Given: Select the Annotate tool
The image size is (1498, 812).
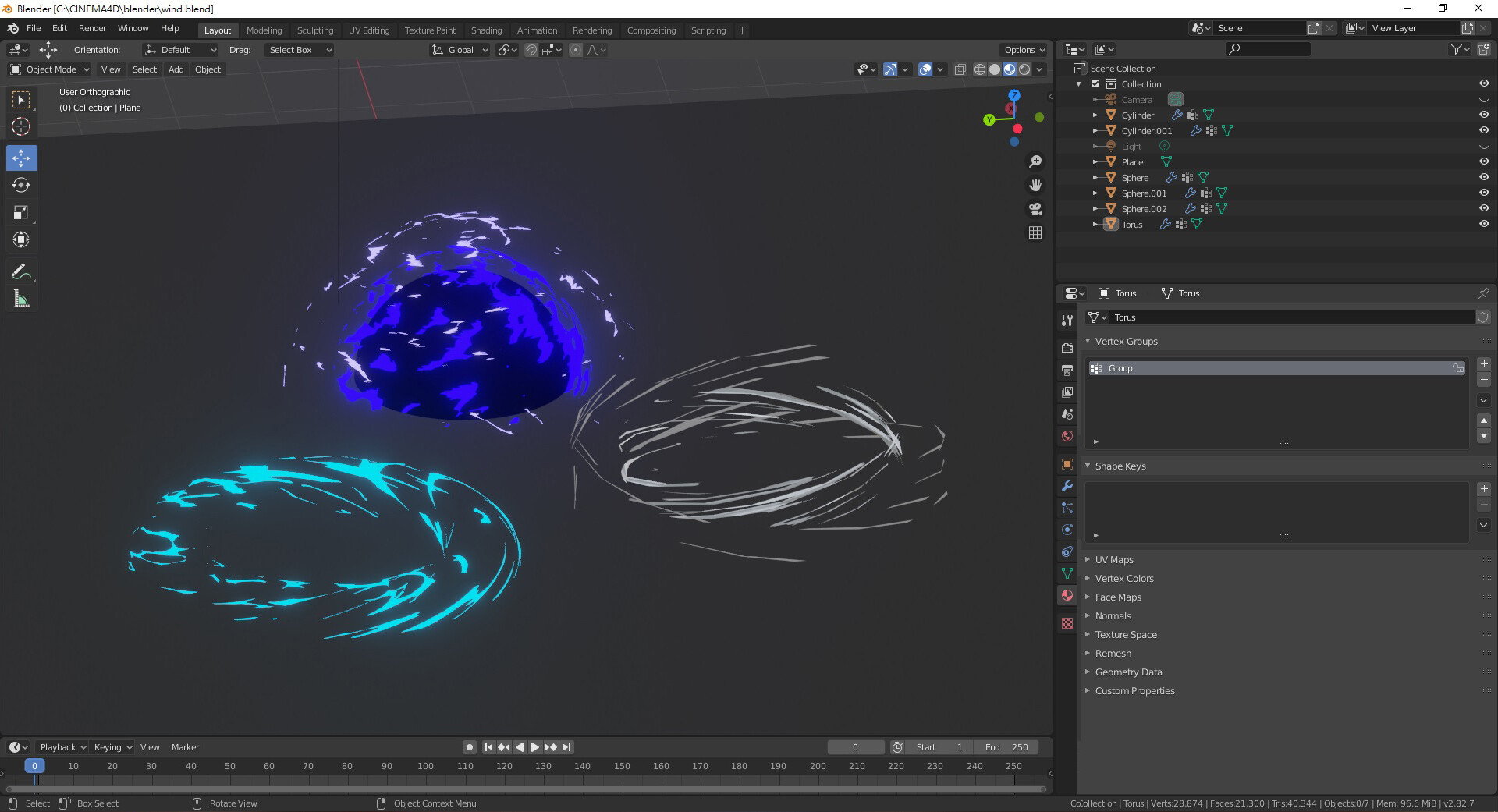Looking at the screenshot, I should [x=22, y=271].
